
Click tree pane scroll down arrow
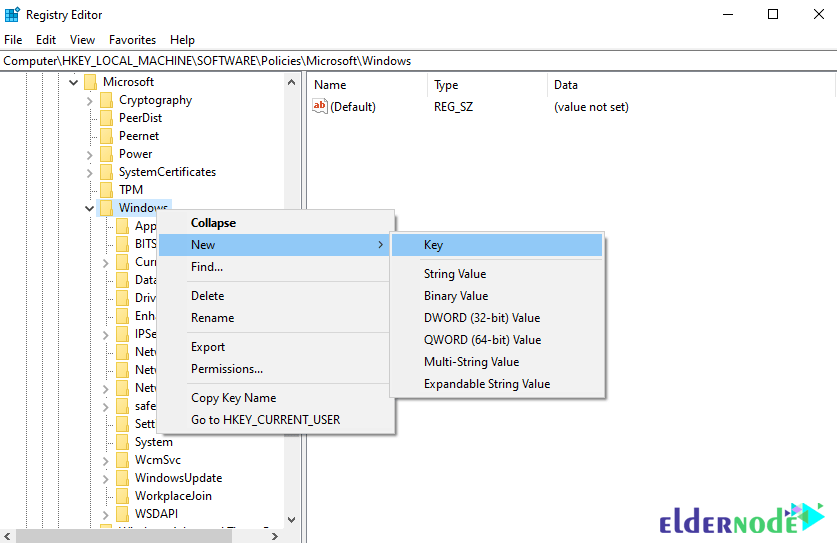point(291,520)
